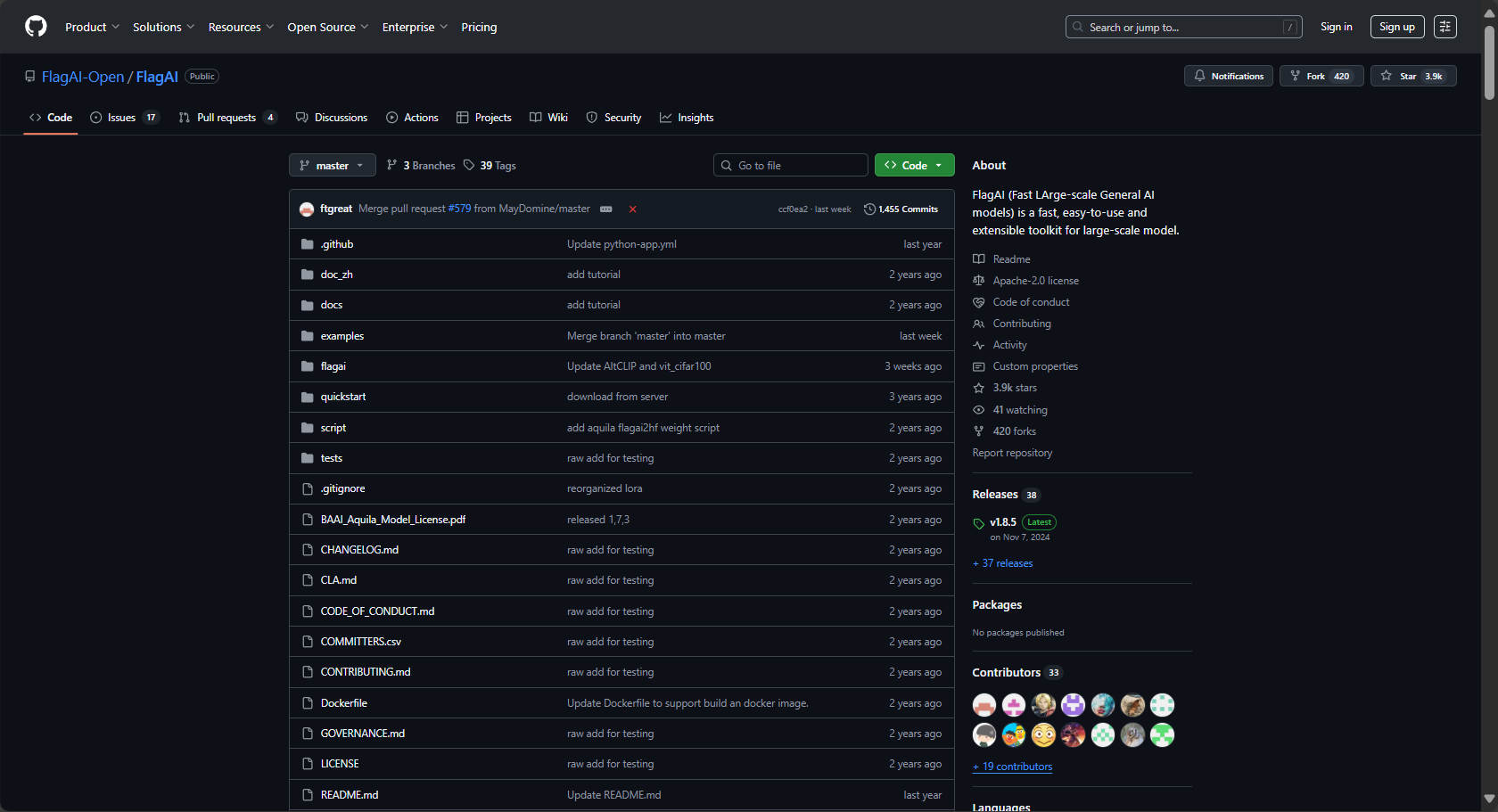Click the Contributing people icon

(x=979, y=324)
